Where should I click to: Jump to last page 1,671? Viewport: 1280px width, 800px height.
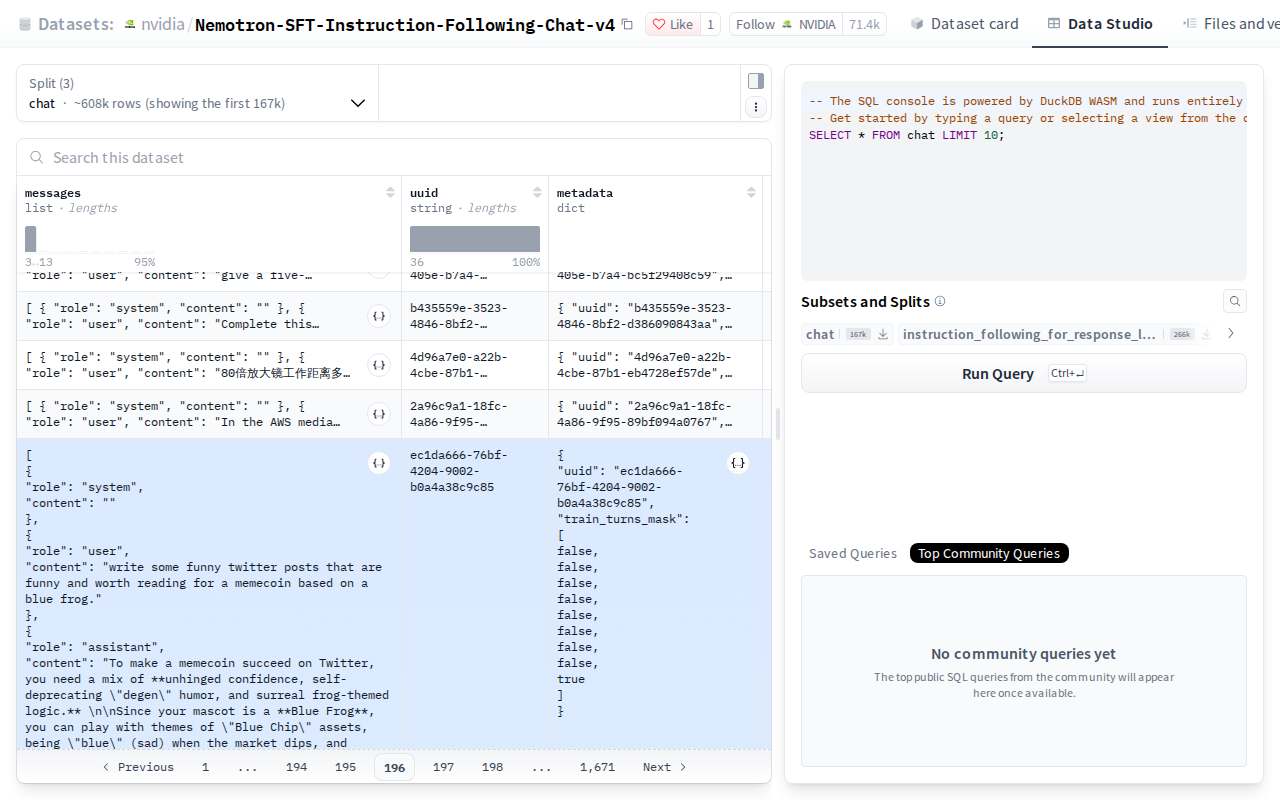(597, 767)
